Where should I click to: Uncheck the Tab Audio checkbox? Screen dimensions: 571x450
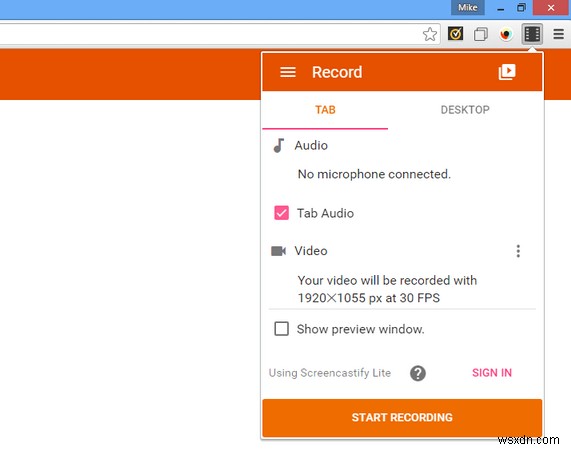point(281,213)
